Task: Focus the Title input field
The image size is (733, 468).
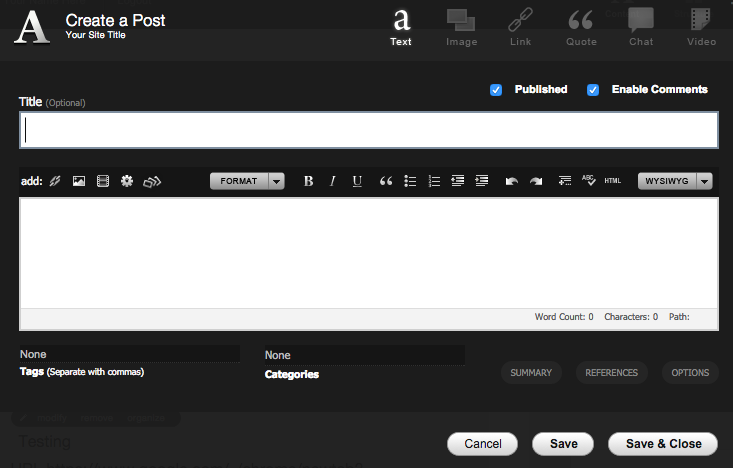Action: [x=368, y=130]
